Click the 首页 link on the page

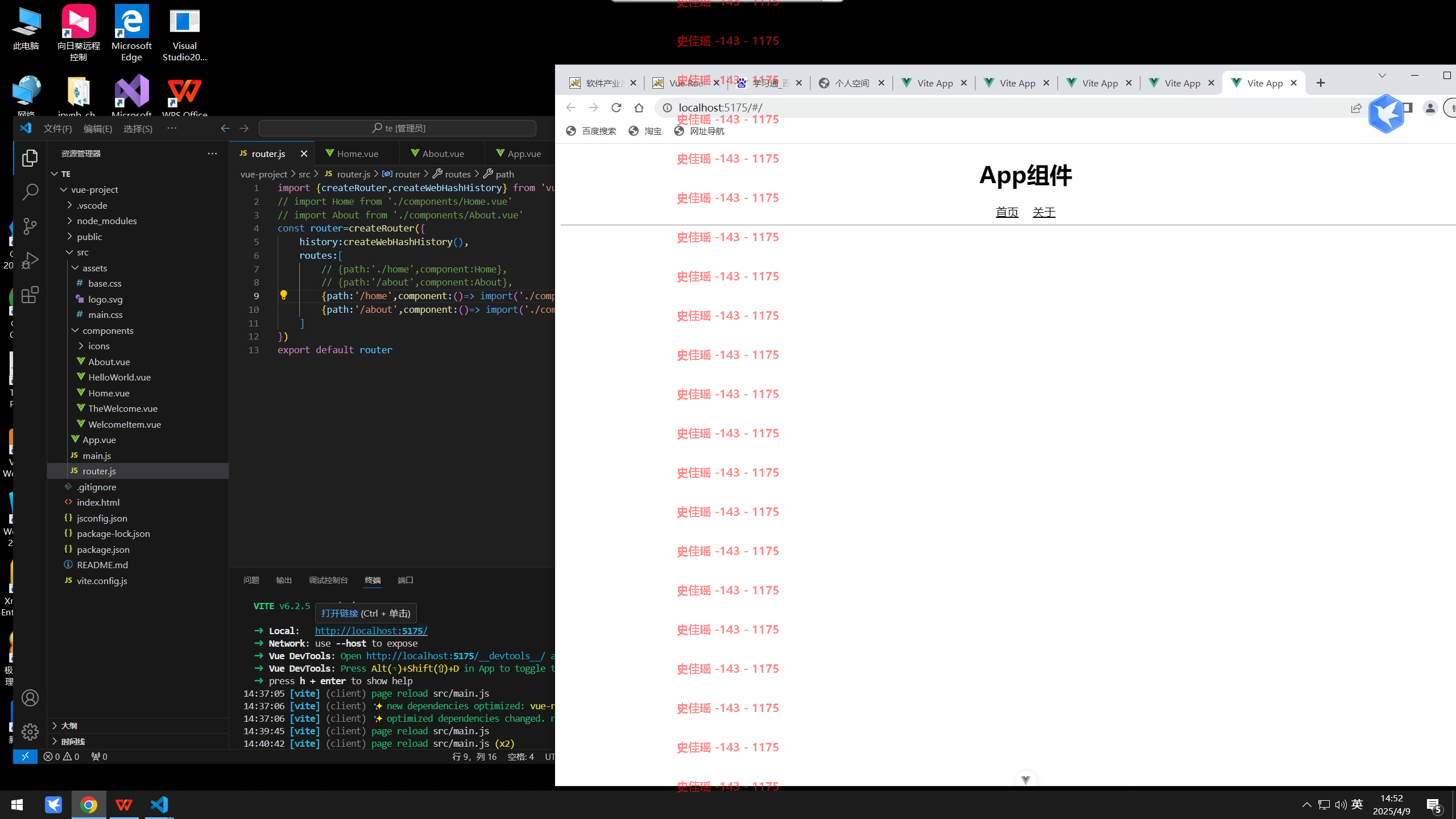(1007, 212)
